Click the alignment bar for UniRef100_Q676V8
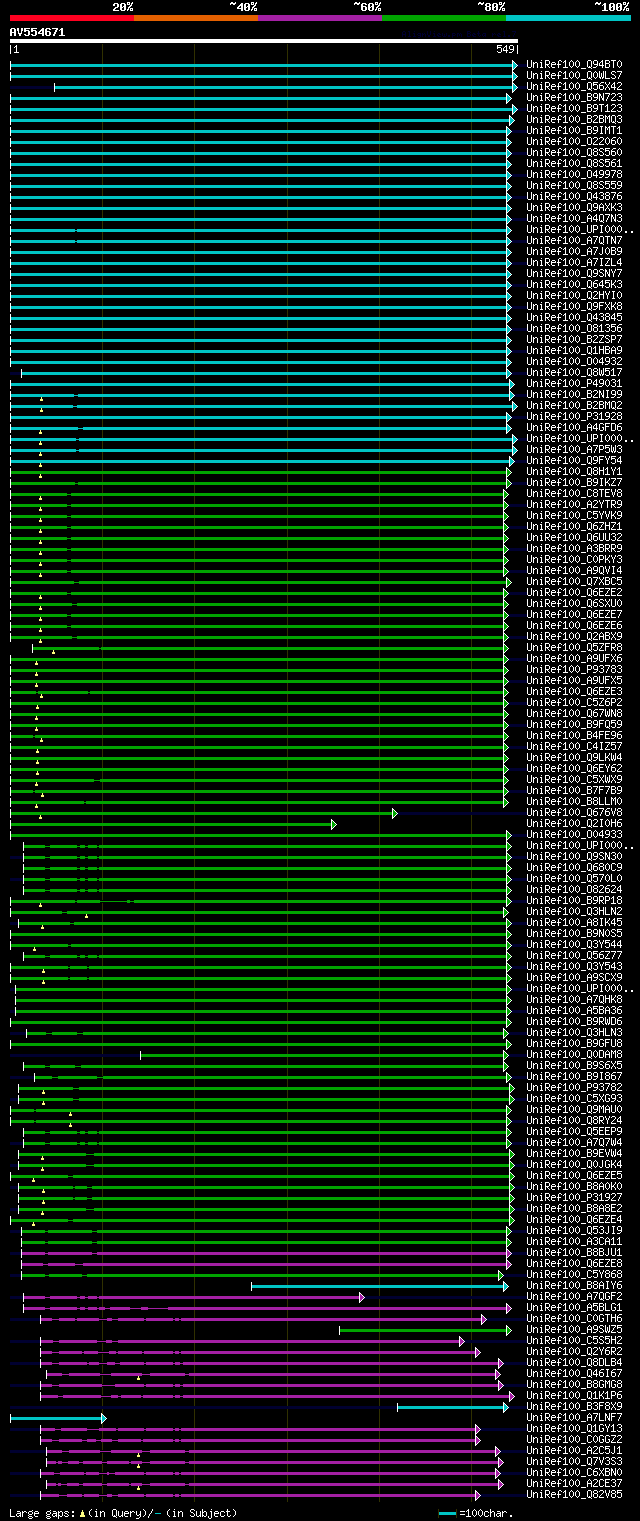 (x=203, y=813)
